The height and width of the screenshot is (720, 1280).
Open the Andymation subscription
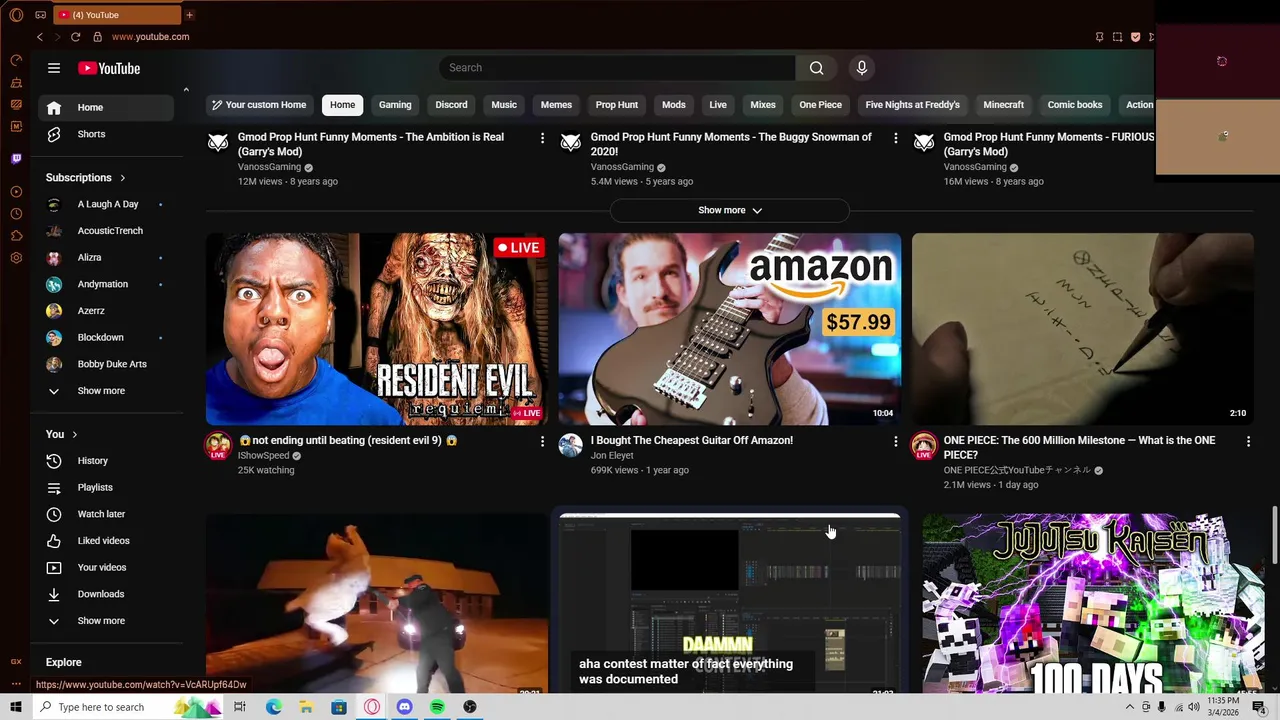coord(106,284)
